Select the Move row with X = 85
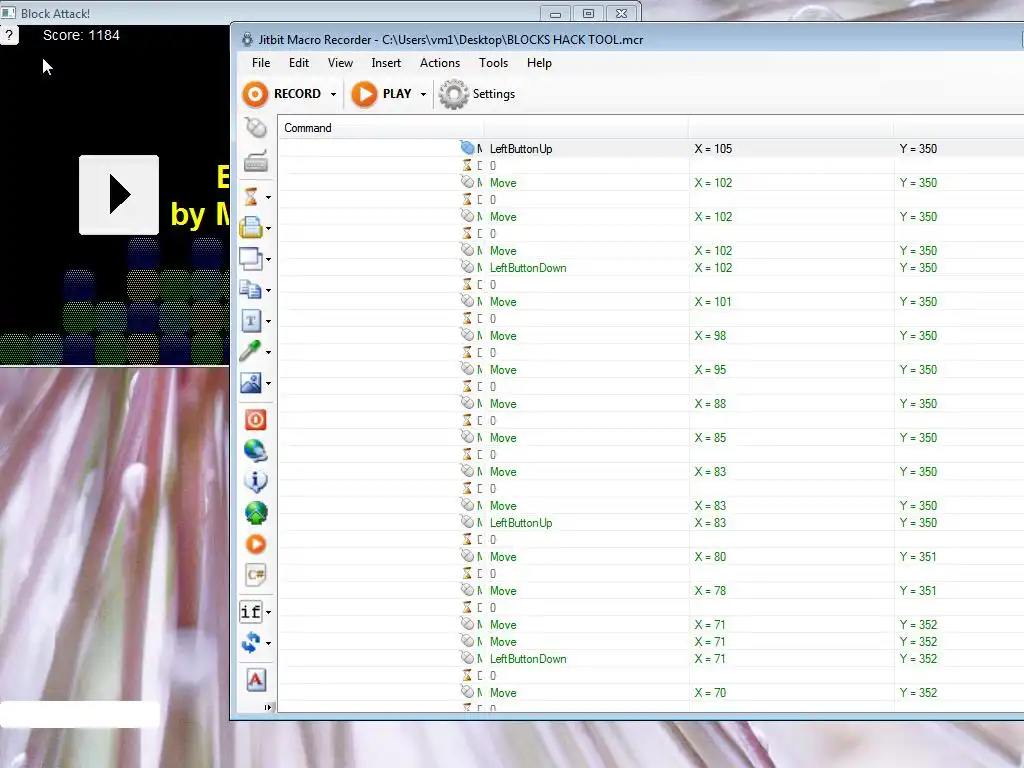This screenshot has height=768, width=1024. pyautogui.click(x=650, y=438)
